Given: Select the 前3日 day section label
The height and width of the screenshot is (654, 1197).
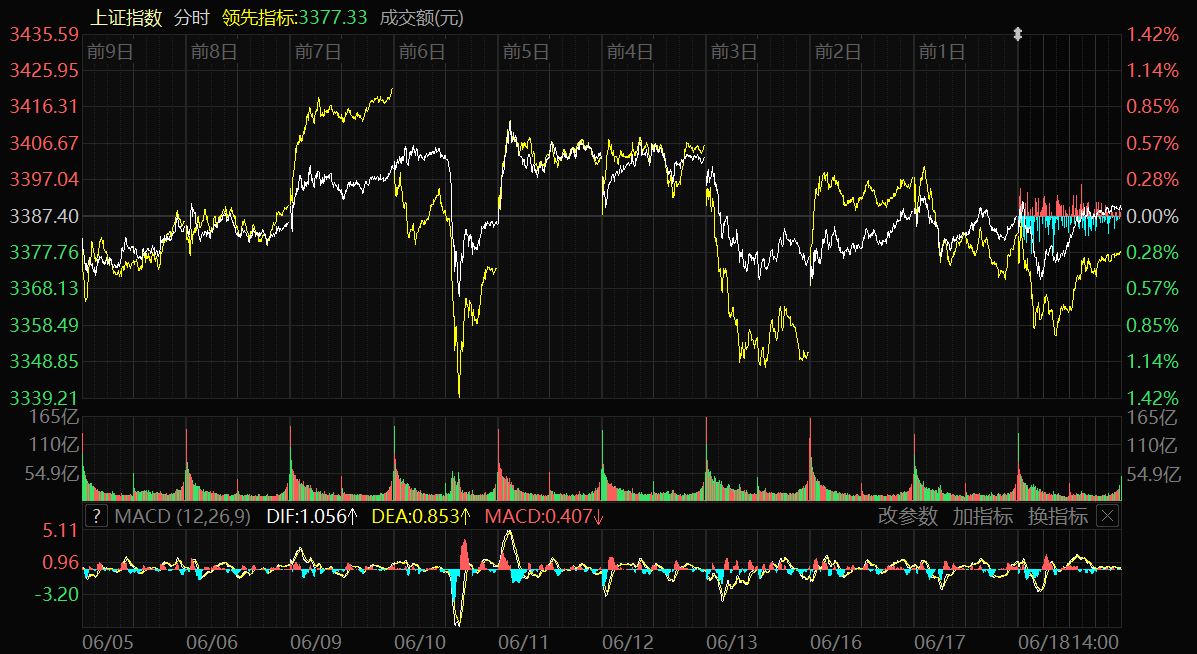Looking at the screenshot, I should [734, 52].
